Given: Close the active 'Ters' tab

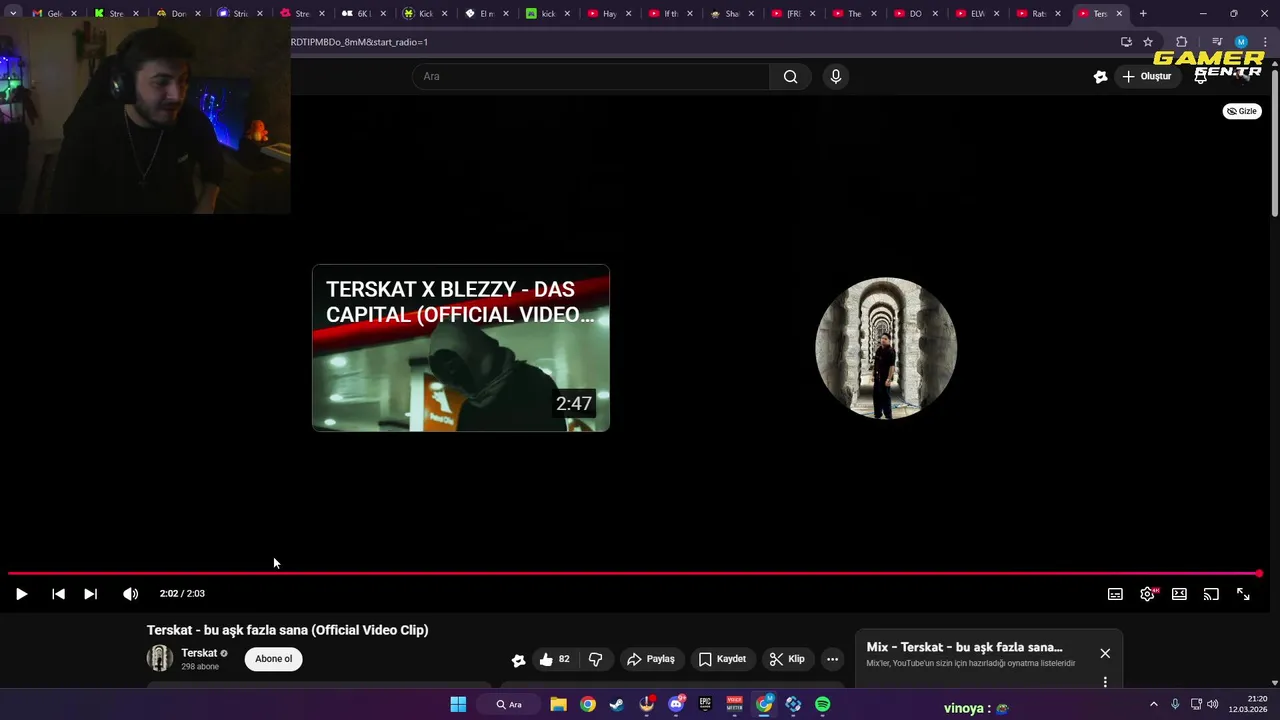Looking at the screenshot, I should coord(1119,14).
